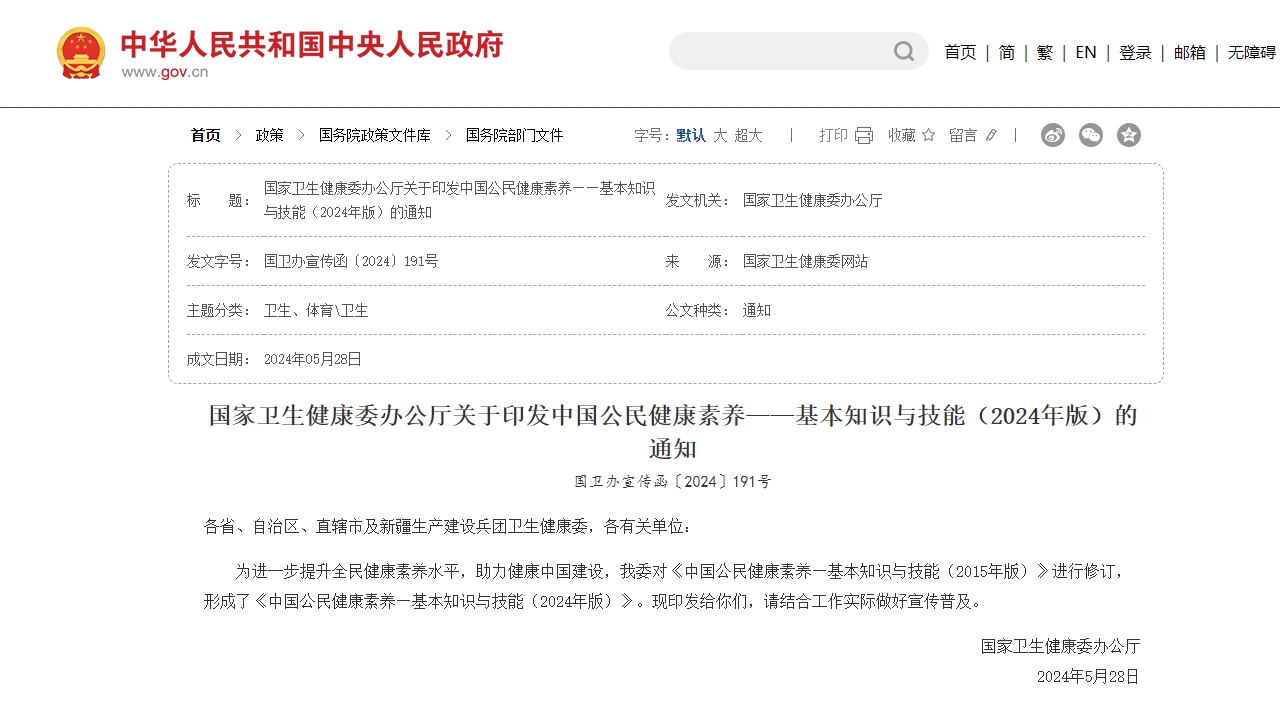Switch to simplified Chinese 简

(1007, 53)
